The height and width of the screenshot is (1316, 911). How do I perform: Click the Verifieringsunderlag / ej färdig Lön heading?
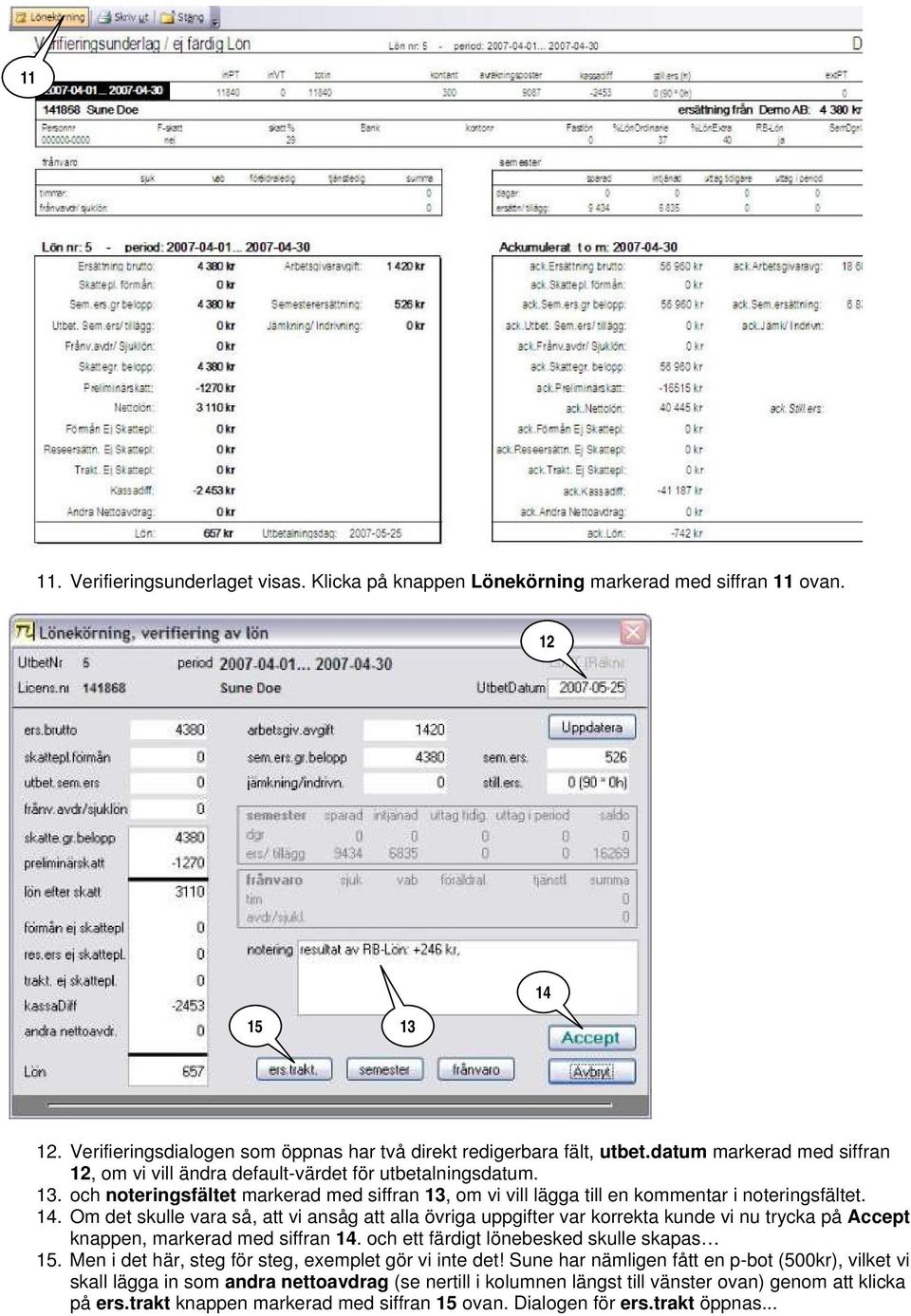142,44
